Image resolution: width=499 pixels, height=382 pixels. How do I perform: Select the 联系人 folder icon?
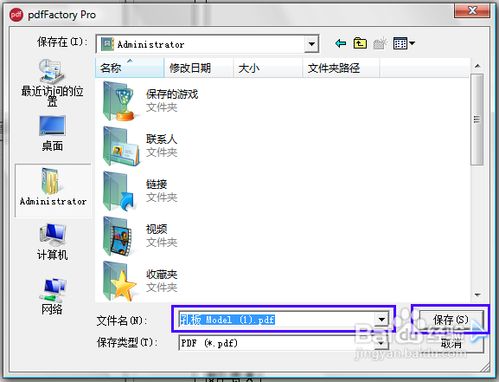click(121, 146)
